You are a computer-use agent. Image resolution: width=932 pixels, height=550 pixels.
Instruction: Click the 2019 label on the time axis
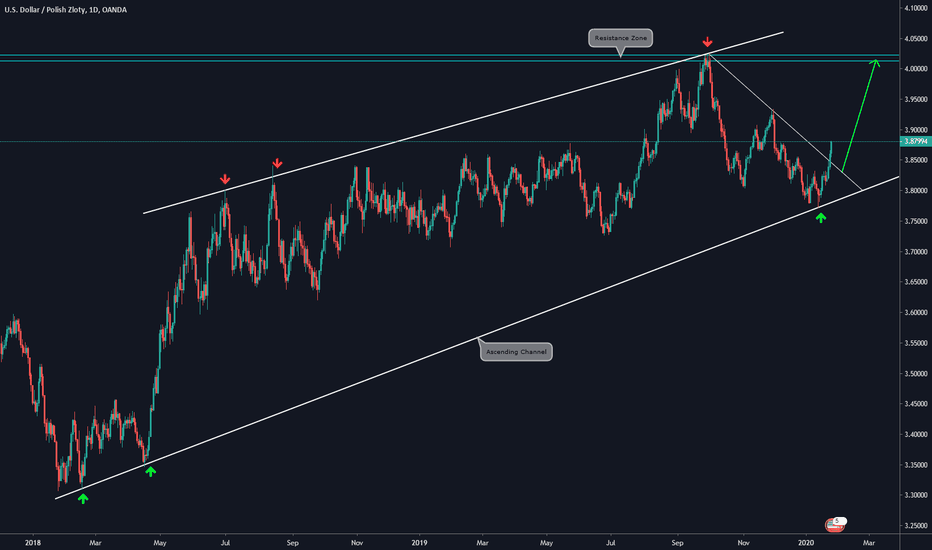pyautogui.click(x=419, y=543)
